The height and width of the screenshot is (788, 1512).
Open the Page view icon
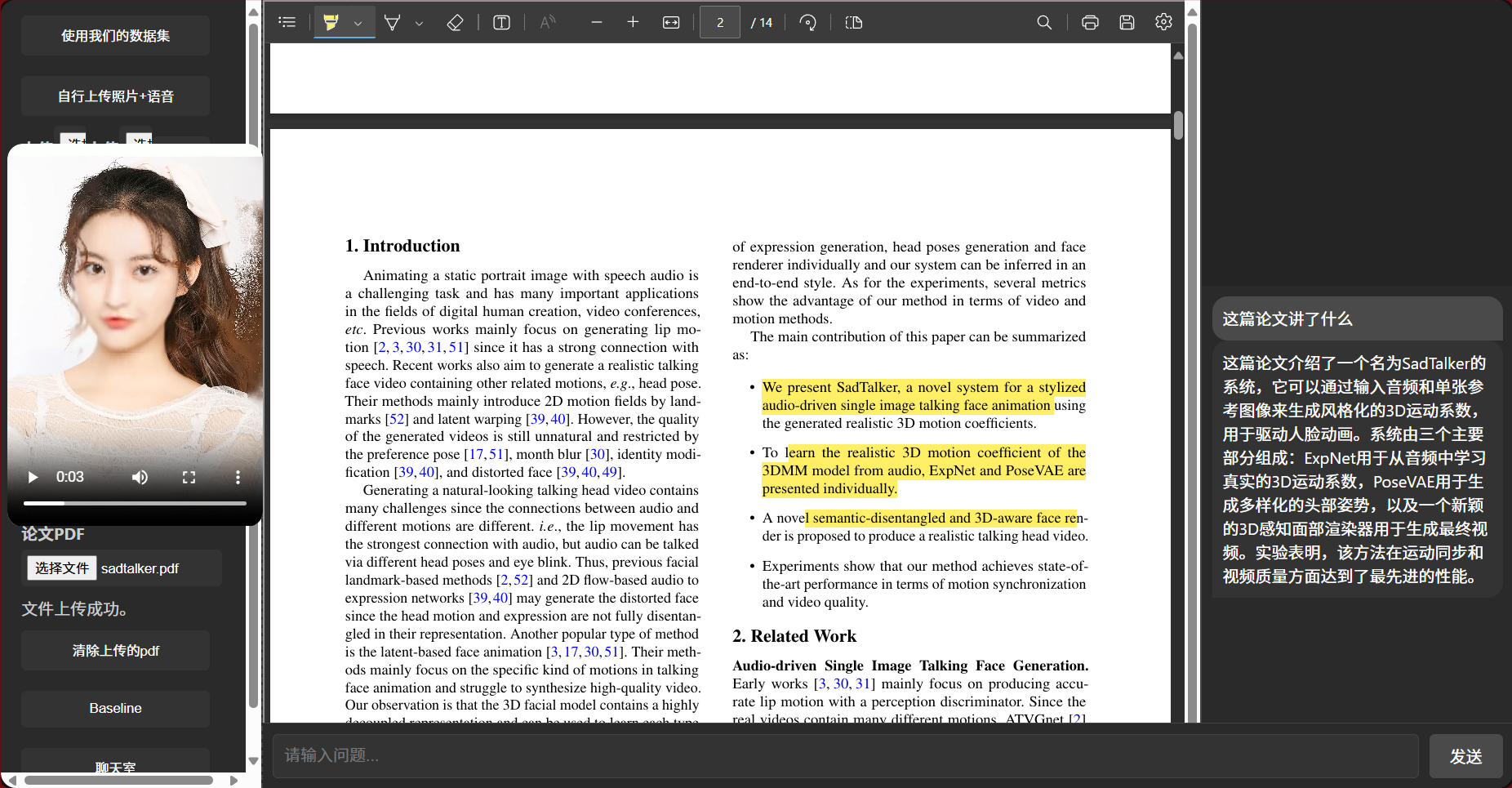point(854,23)
